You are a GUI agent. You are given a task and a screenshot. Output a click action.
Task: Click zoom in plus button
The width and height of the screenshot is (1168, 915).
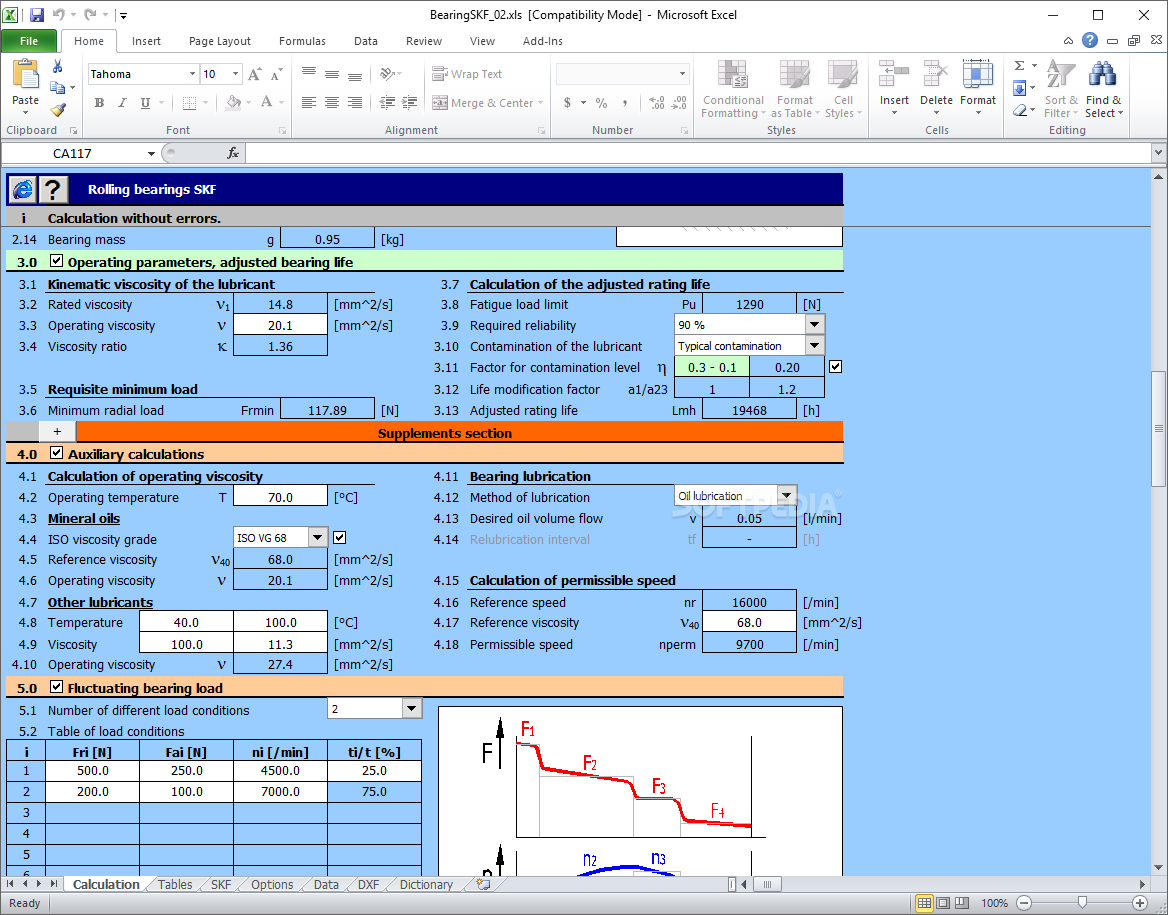coord(1140,903)
